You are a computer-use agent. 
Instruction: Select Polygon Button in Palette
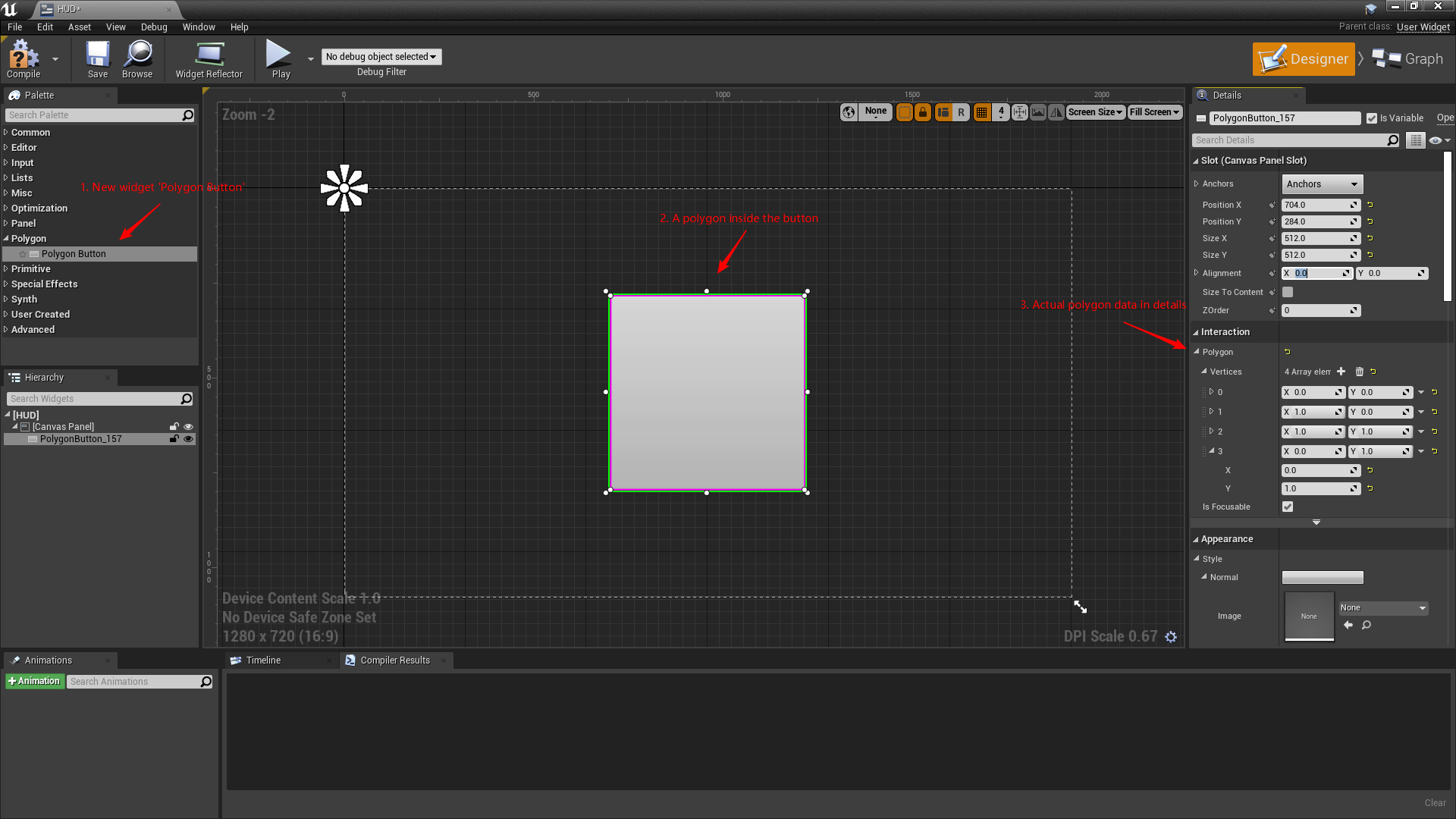99,254
